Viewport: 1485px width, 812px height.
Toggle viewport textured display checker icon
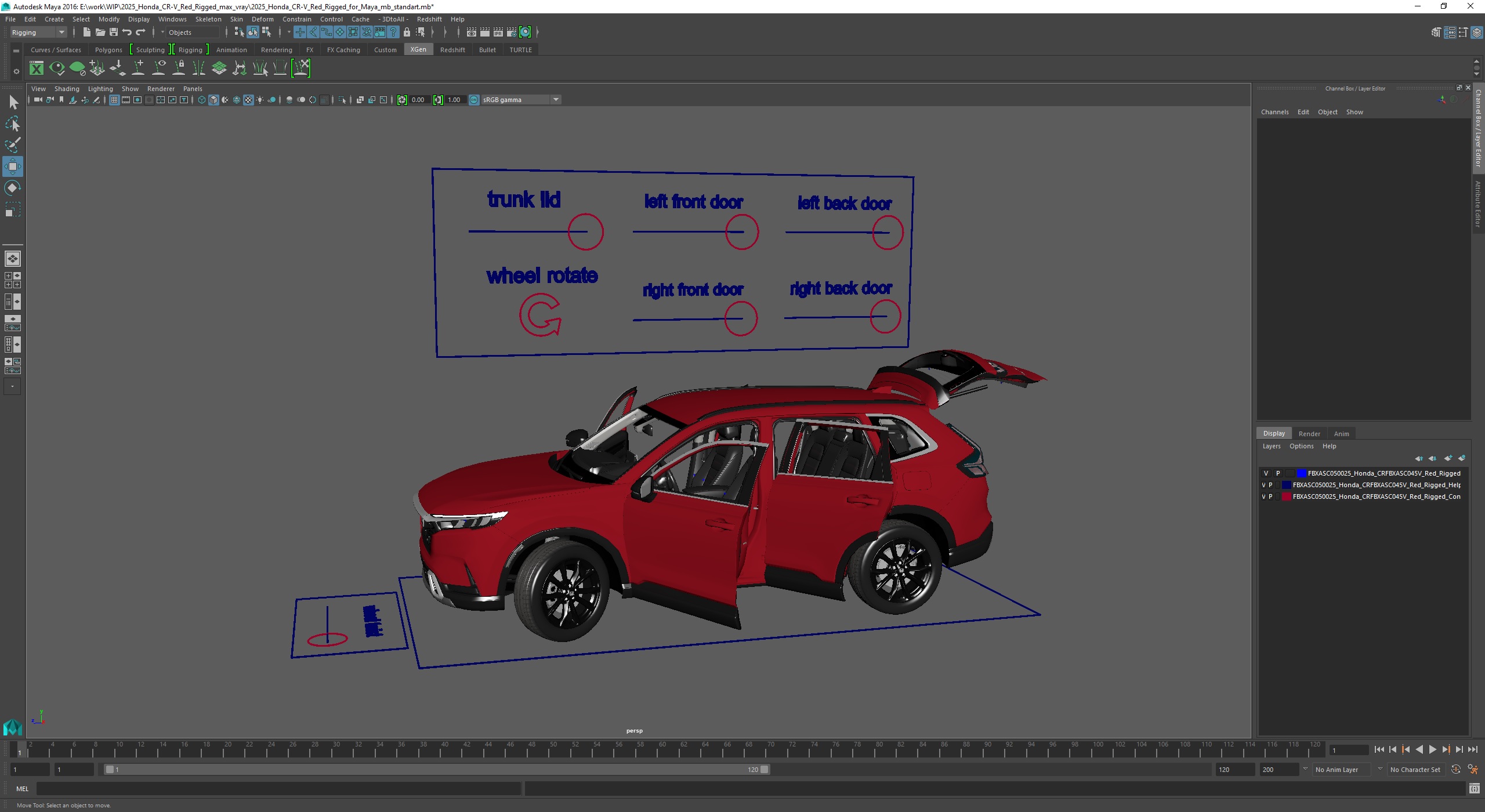coord(248,100)
